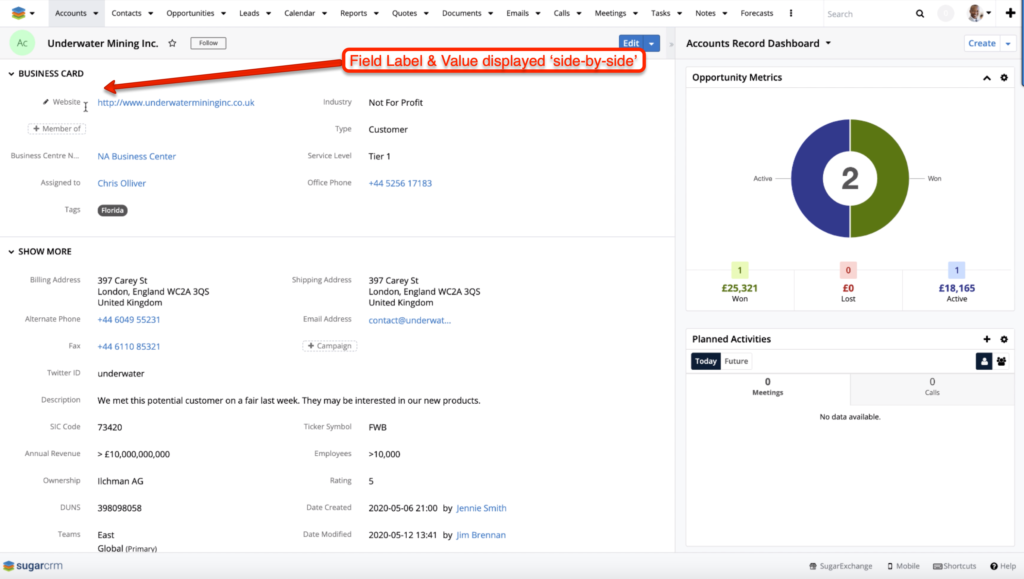Click office phone +44 5256 17183
Image resolution: width=1024 pixels, height=579 pixels.
pos(400,183)
